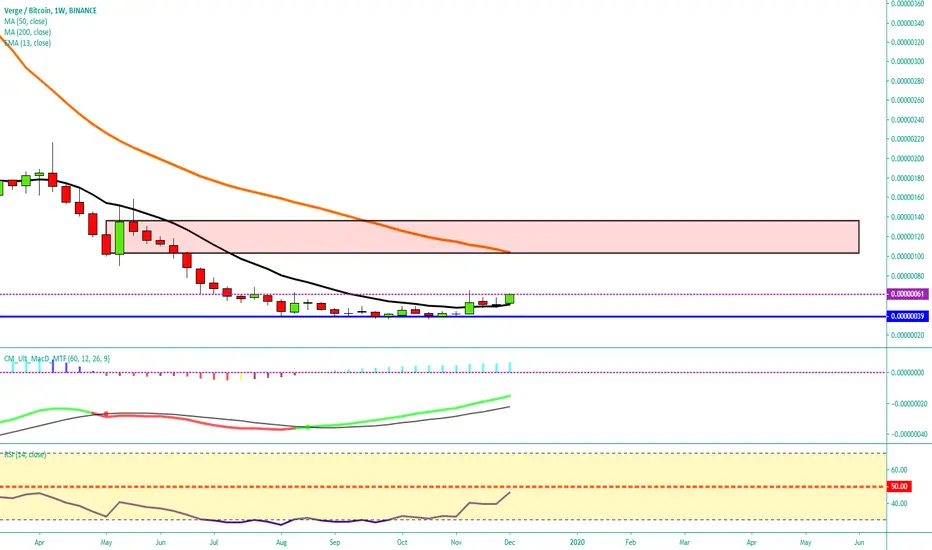Click the Aug label on time axis
The width and height of the screenshot is (932, 550).
click(282, 542)
